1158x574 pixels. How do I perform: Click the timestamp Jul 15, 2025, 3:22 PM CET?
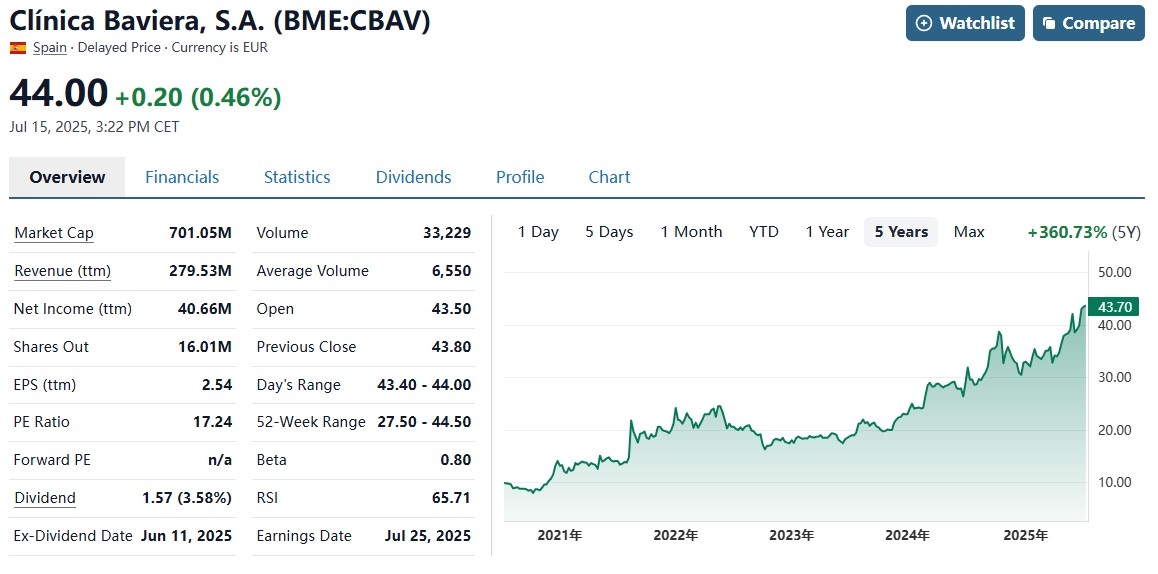[x=95, y=127]
